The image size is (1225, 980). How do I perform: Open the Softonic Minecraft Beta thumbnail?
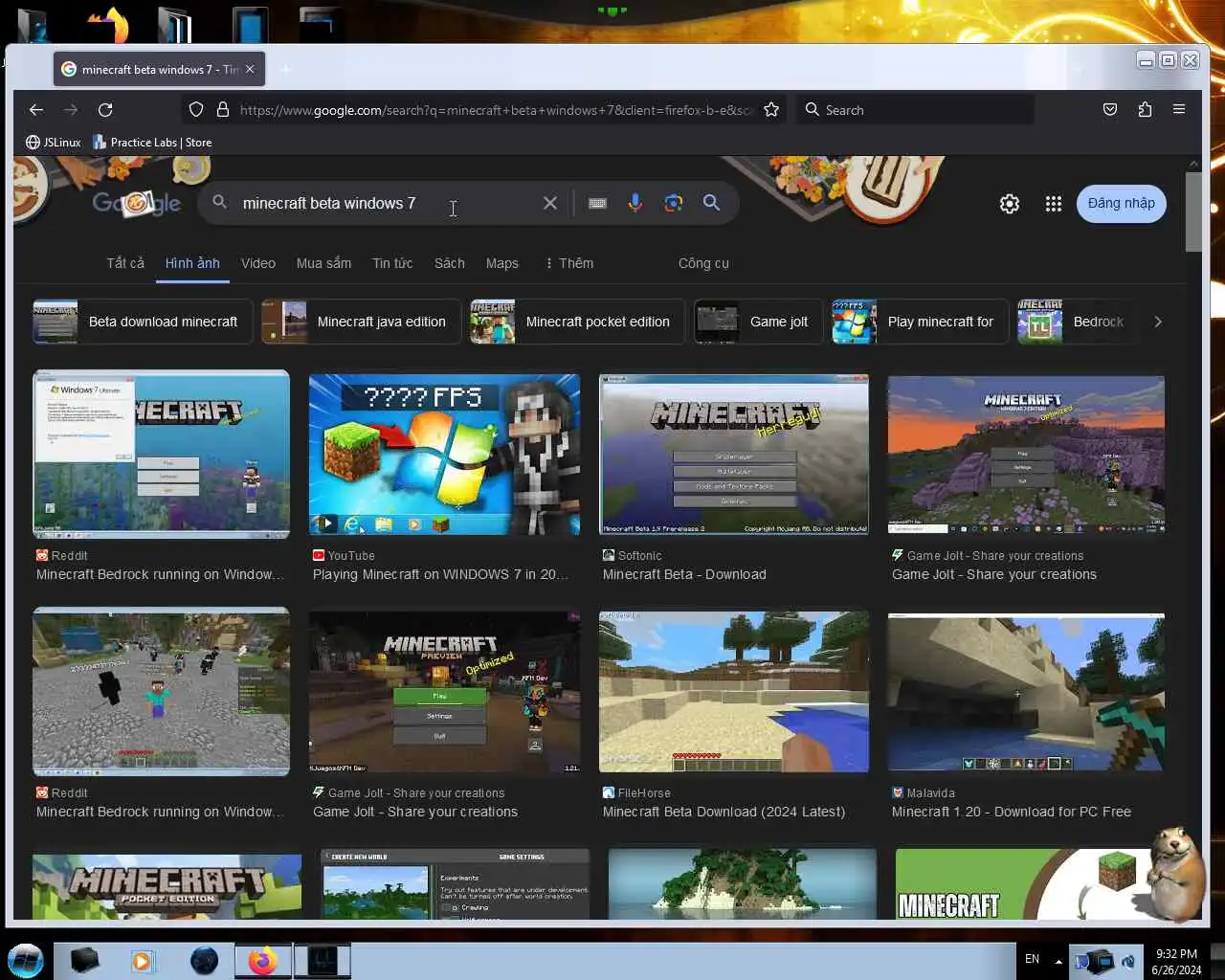coord(734,454)
